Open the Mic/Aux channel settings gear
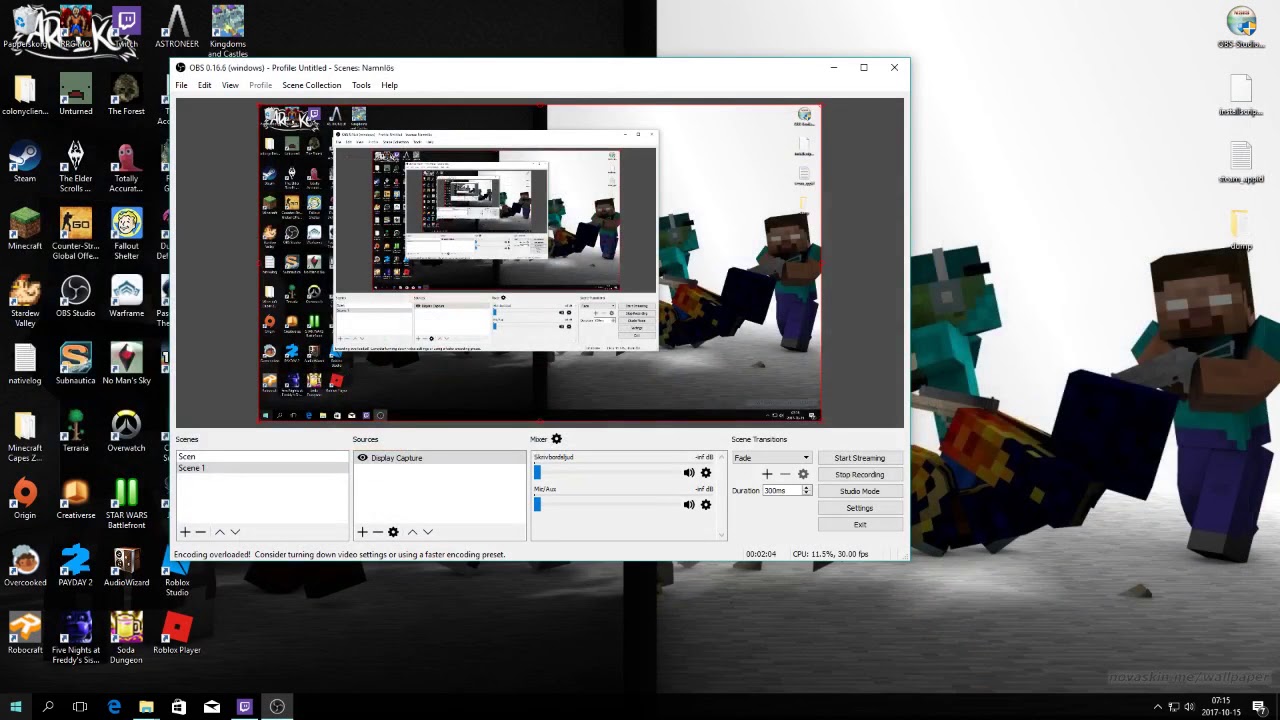 click(706, 505)
